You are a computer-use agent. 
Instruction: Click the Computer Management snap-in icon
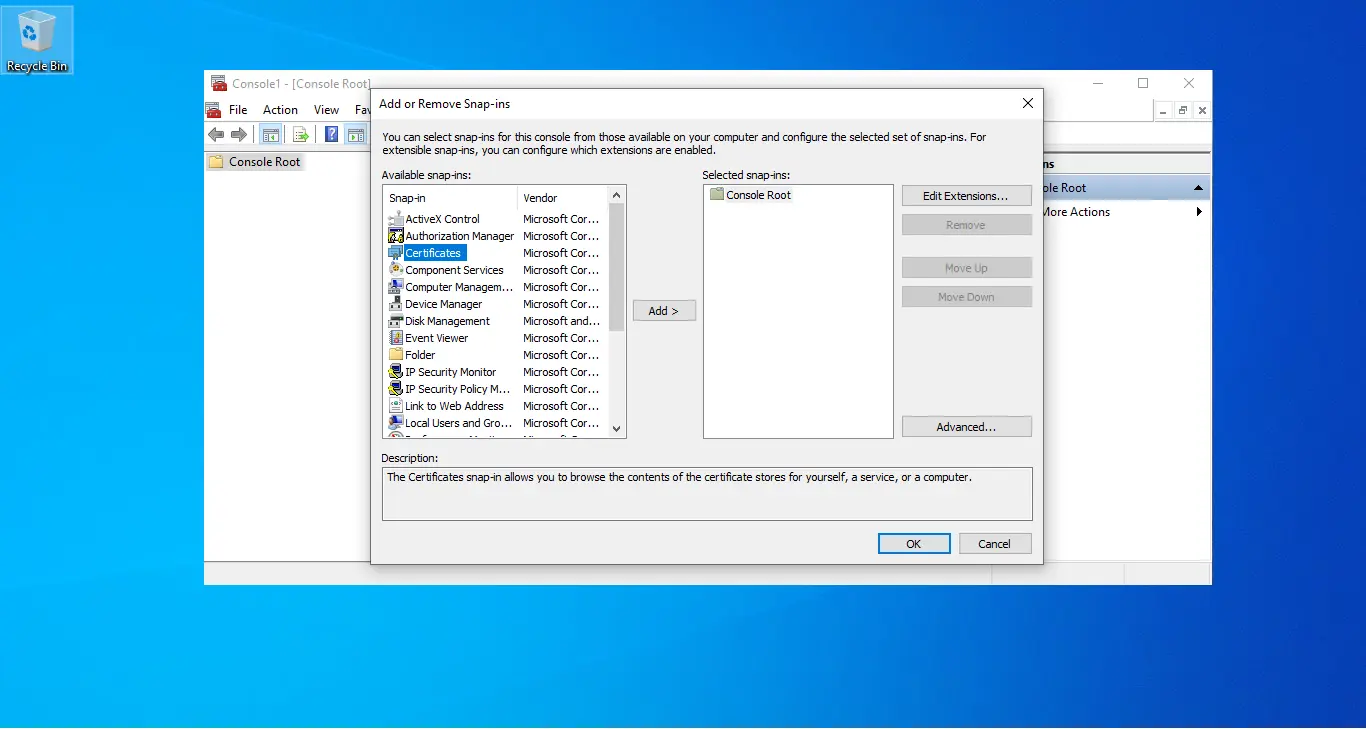396,287
